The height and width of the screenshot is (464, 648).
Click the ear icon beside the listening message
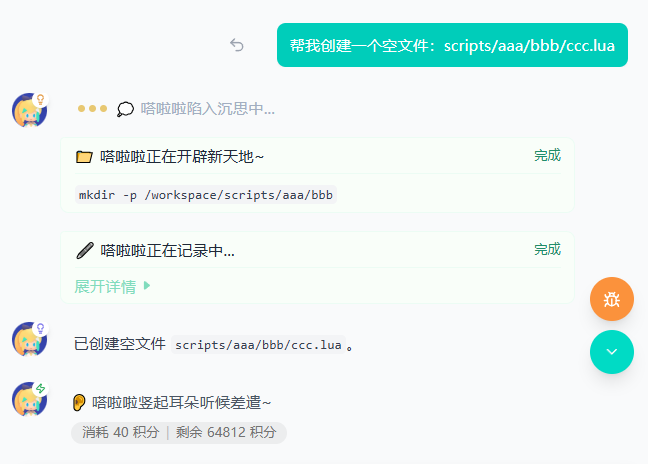pyautogui.click(x=79, y=402)
